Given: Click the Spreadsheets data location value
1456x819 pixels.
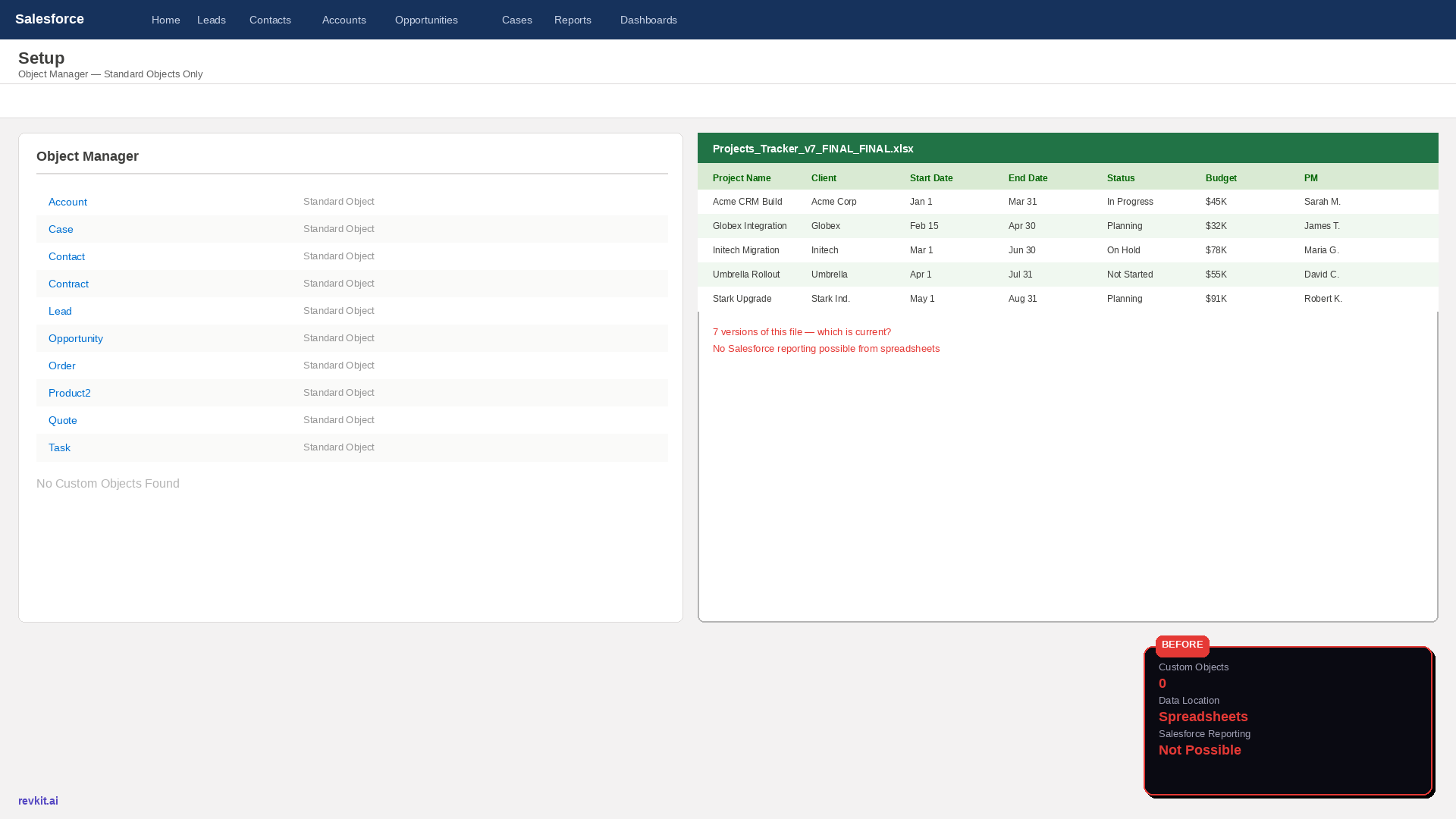Looking at the screenshot, I should click(1203, 717).
